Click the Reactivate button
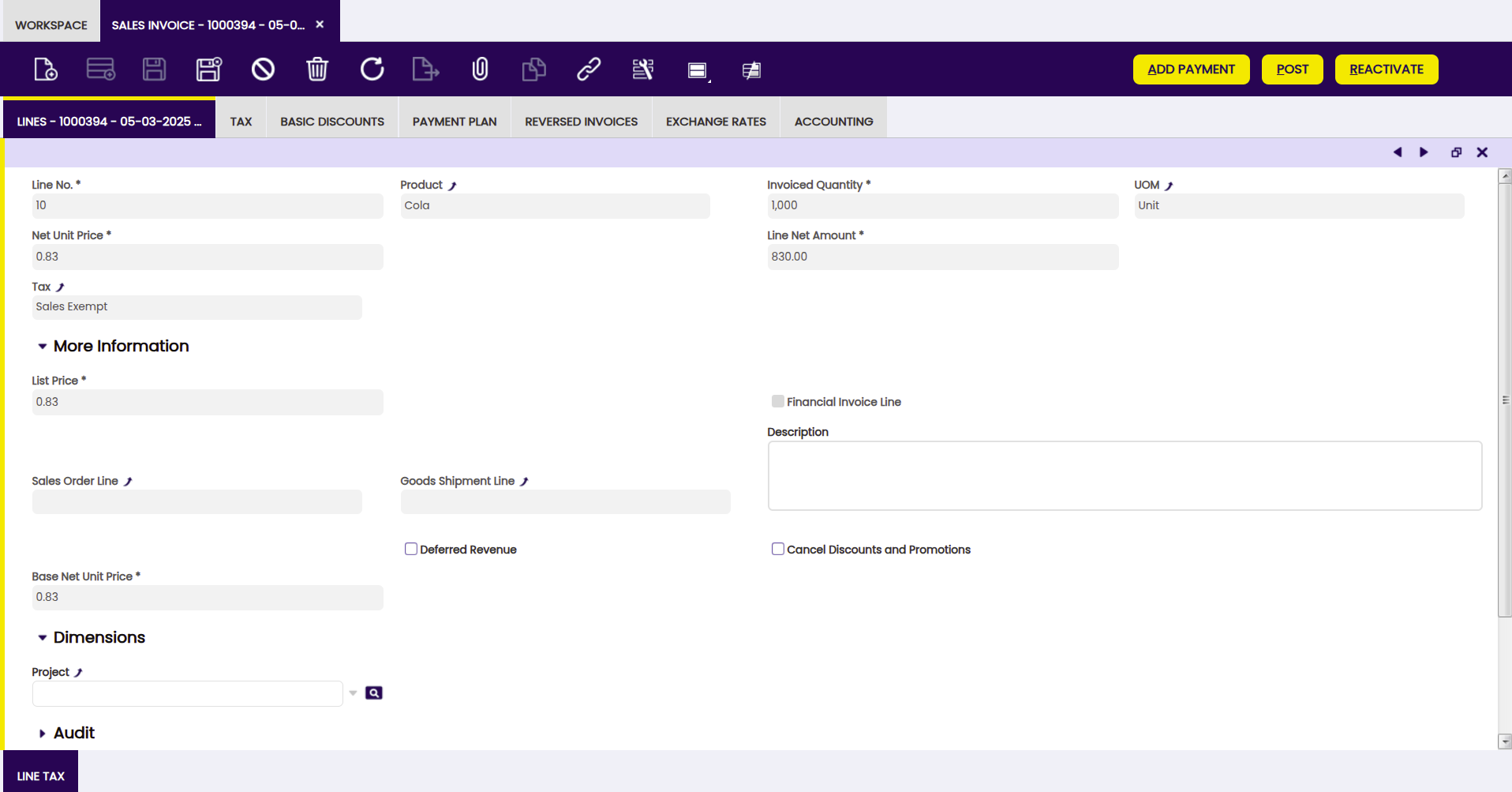 (1387, 69)
